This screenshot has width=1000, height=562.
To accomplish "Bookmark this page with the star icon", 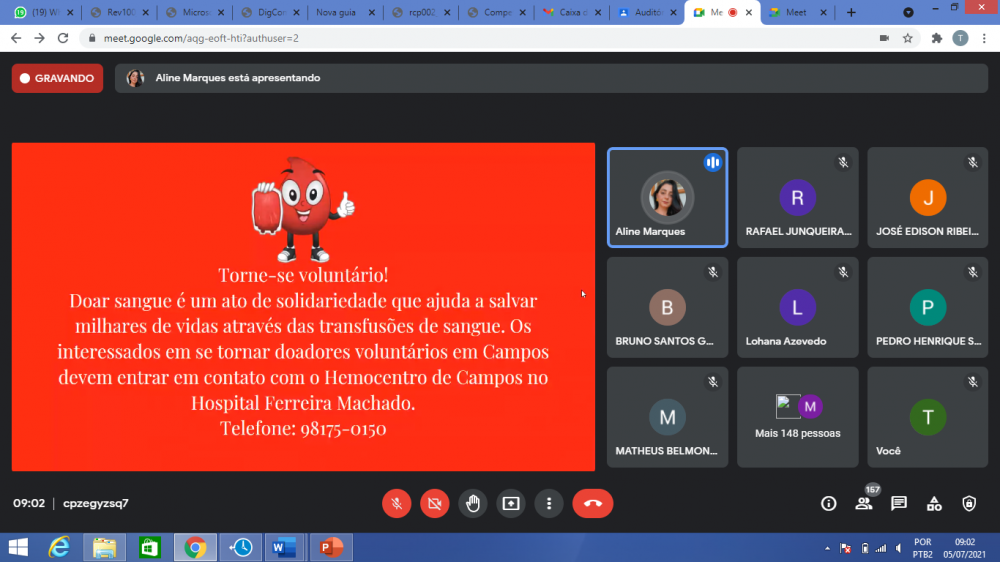I will click(x=908, y=38).
